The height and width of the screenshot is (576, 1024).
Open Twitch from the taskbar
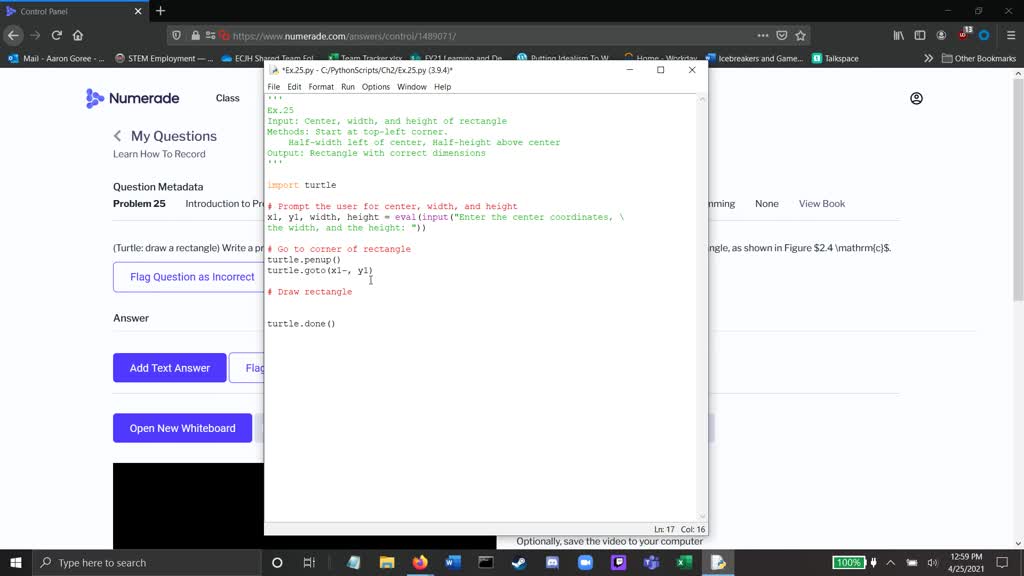pyautogui.click(x=618, y=563)
